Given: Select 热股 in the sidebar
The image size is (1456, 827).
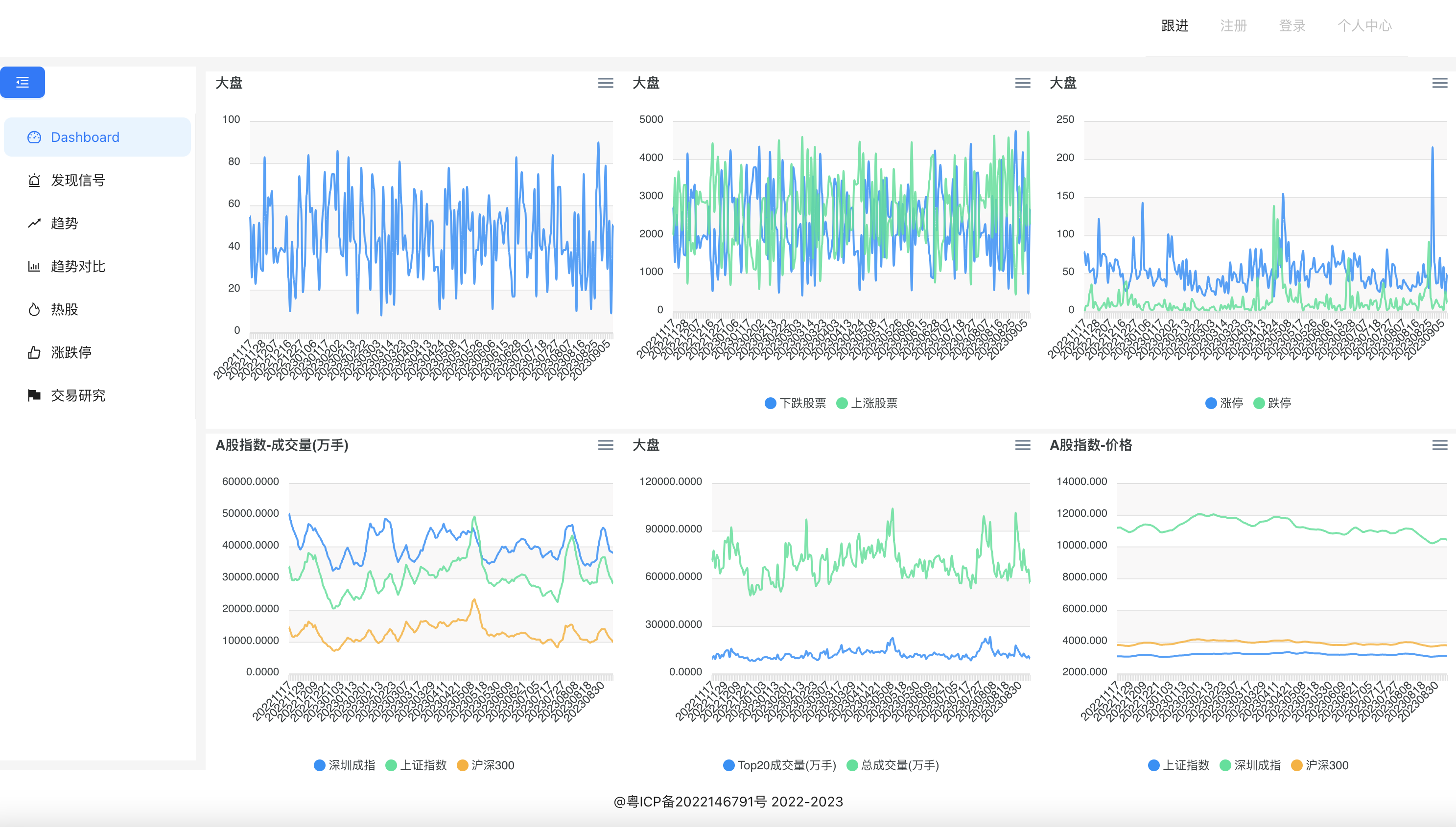Looking at the screenshot, I should (x=97, y=310).
